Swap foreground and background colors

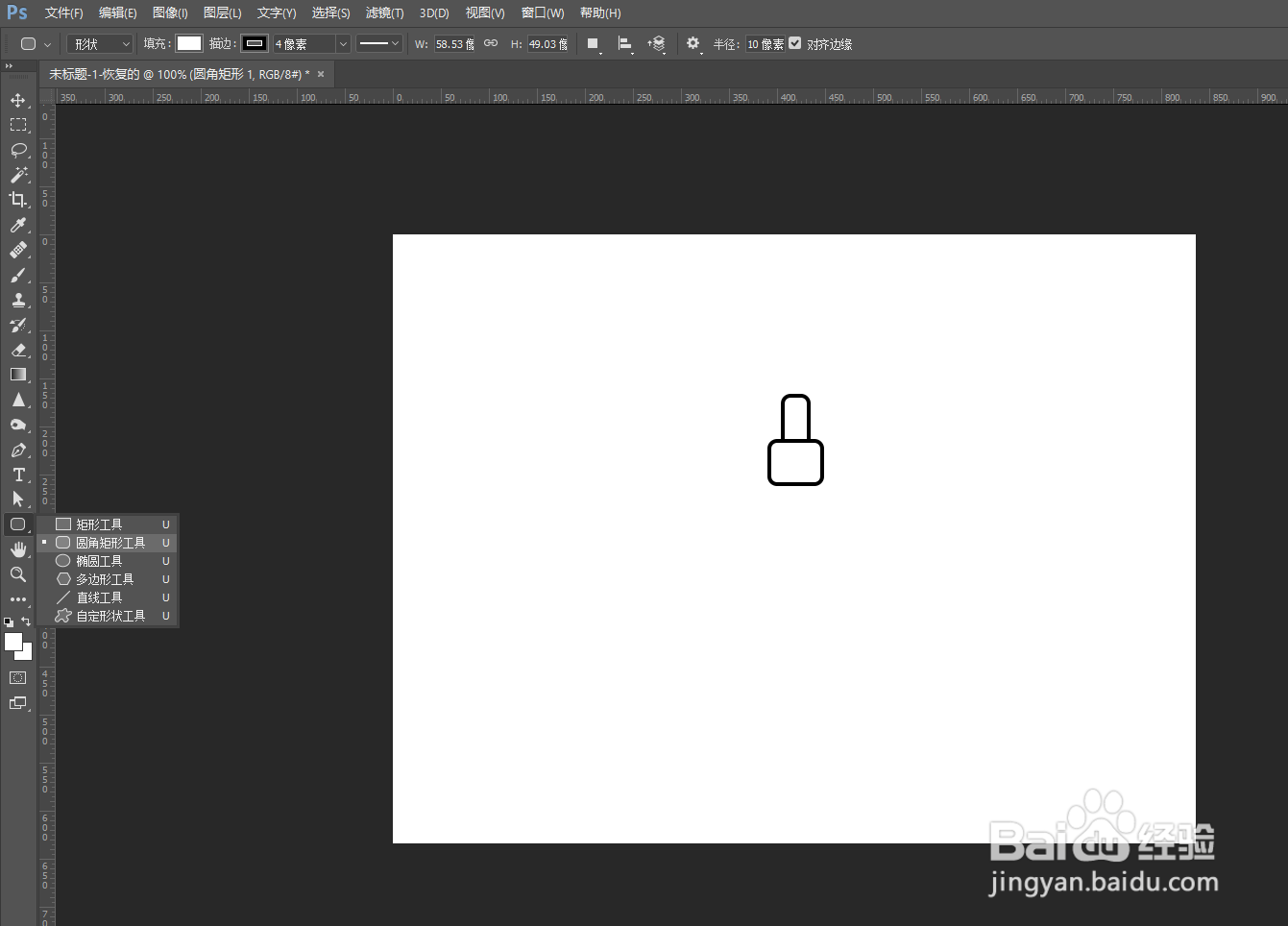coord(26,621)
